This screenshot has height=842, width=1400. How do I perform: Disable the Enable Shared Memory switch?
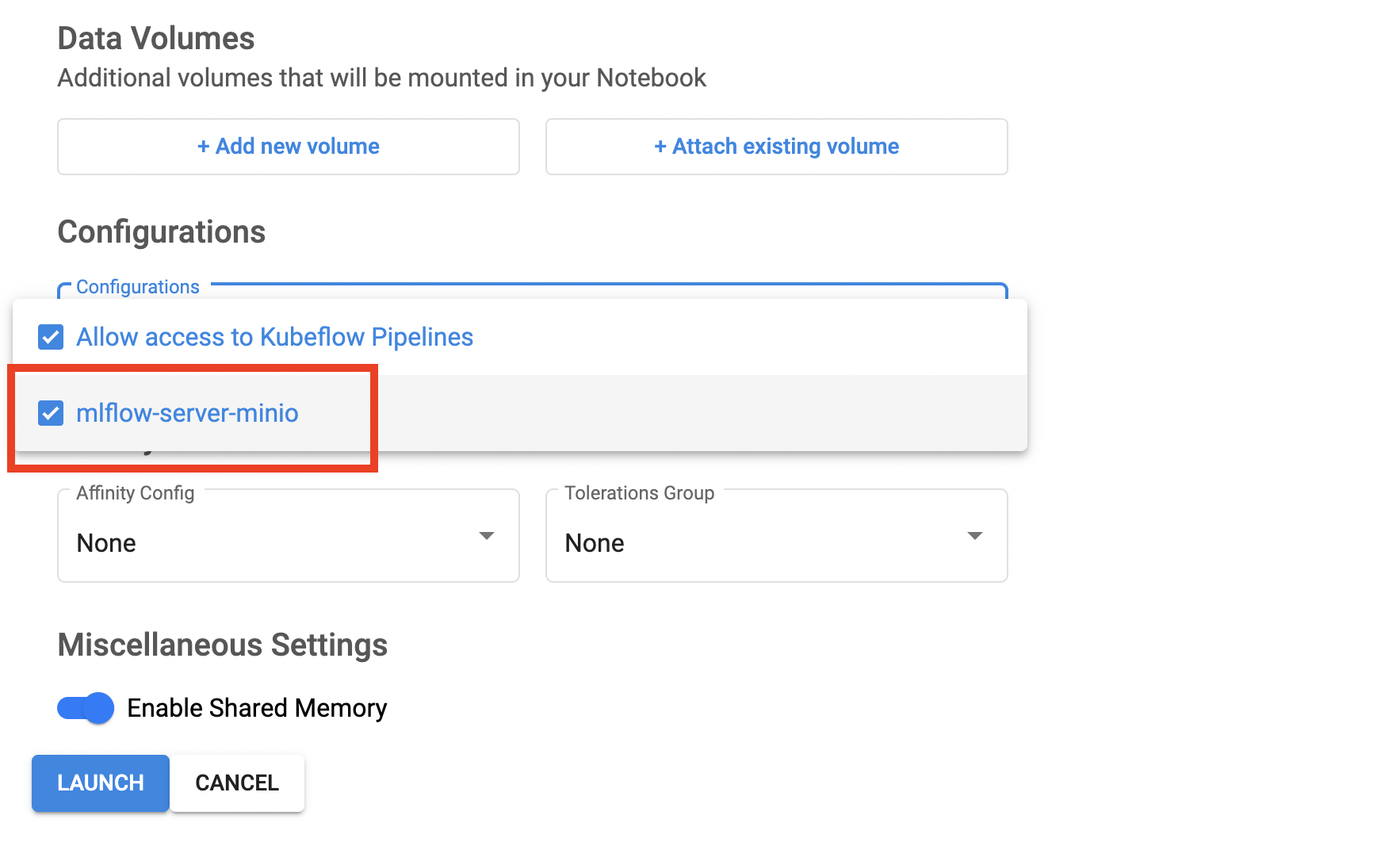86,707
